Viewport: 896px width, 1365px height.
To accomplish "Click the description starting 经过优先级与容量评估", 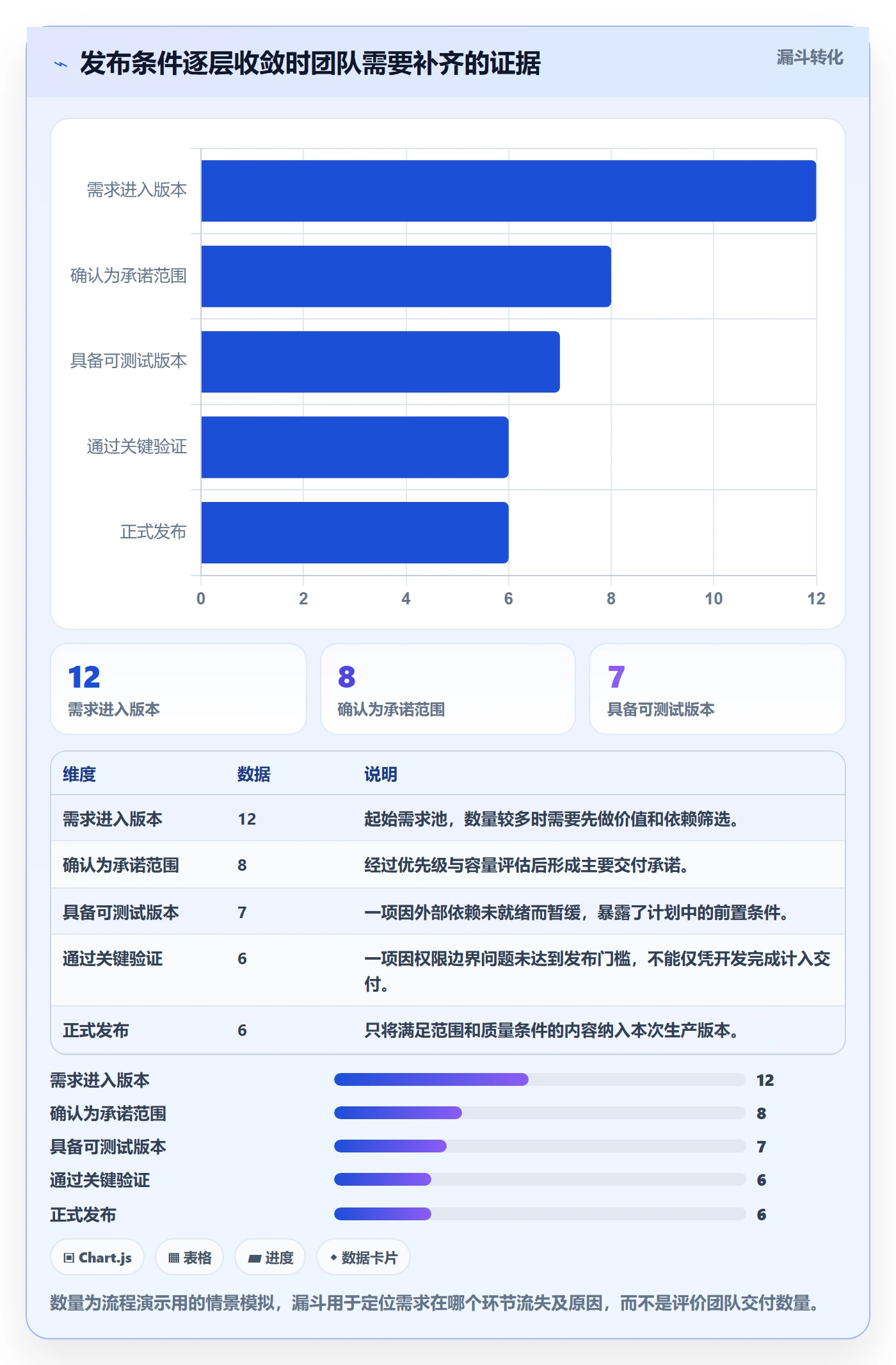I will [527, 865].
